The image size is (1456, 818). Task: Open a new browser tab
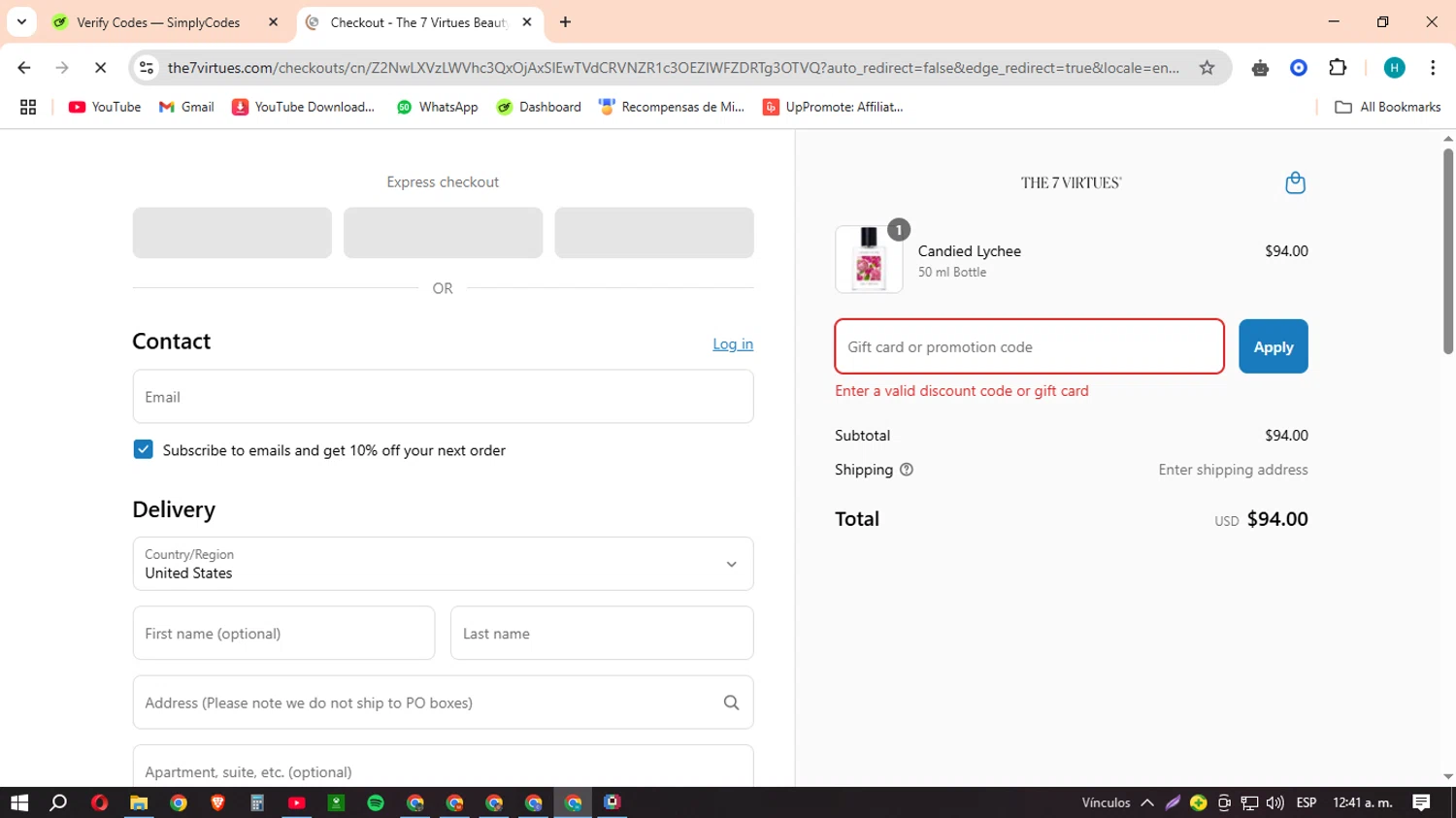tap(565, 21)
